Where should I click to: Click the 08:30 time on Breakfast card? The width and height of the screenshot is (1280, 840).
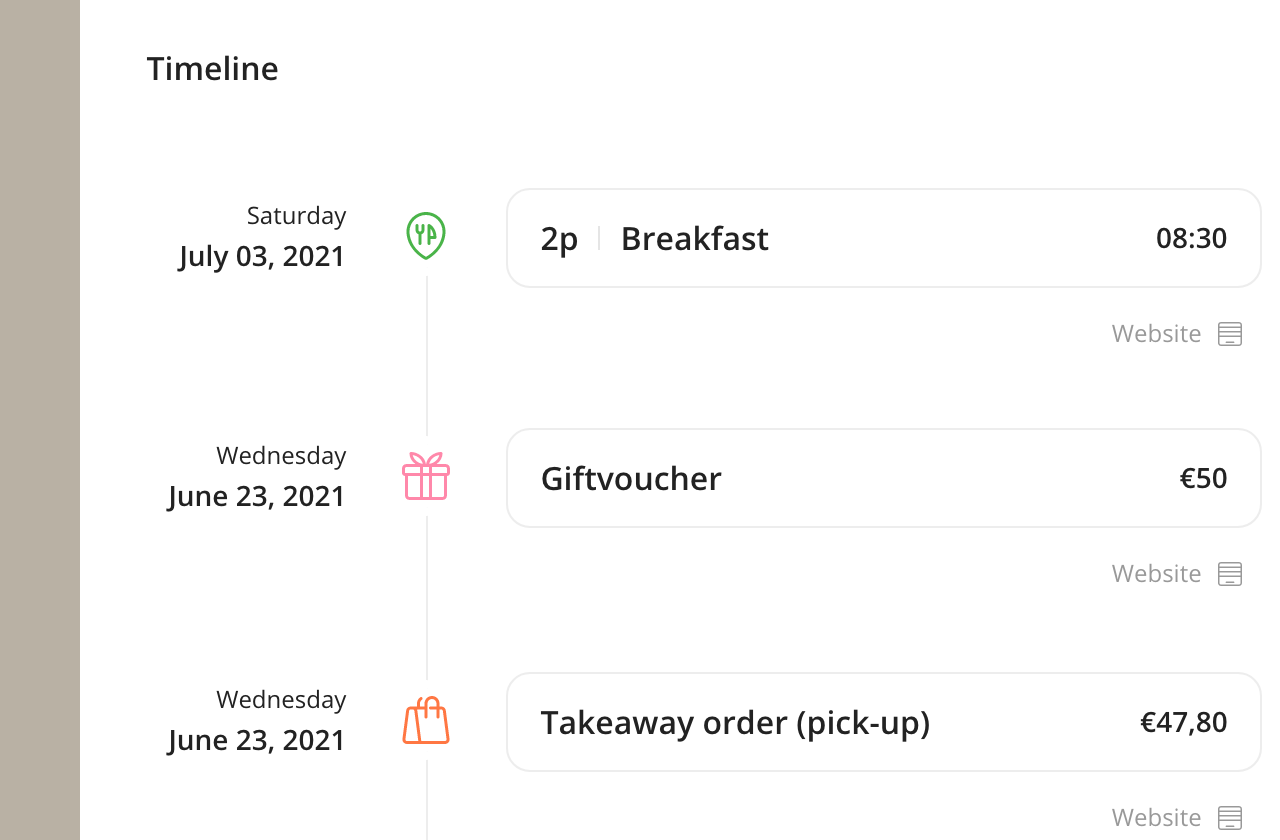coord(1191,238)
